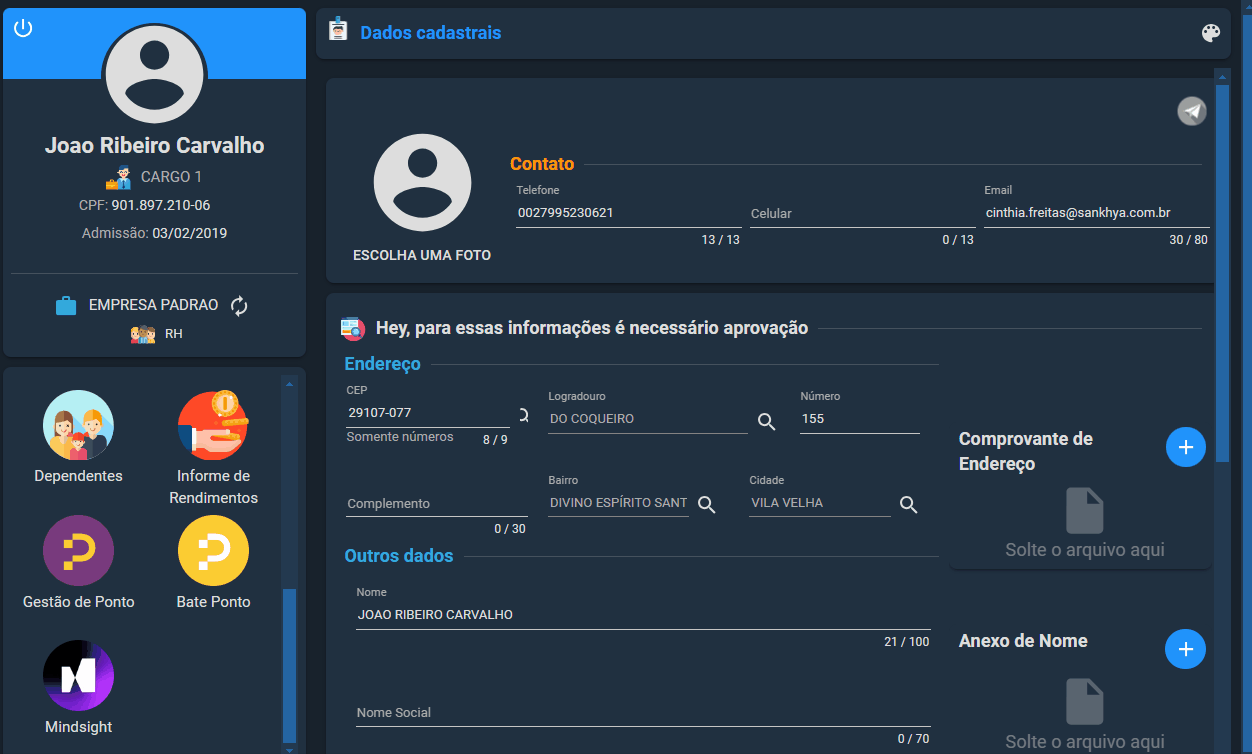
Task: Click the CEP reload icon
Action: pyautogui.click(x=522, y=415)
